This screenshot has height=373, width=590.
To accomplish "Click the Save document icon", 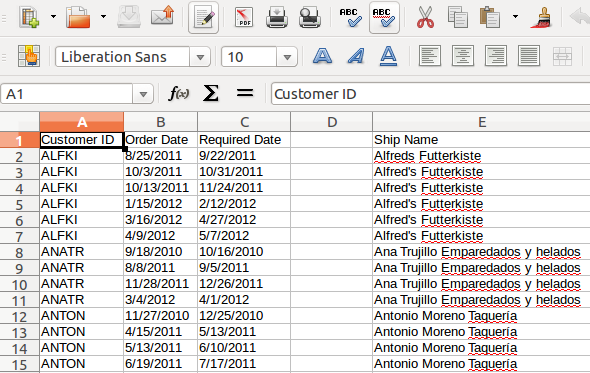I will (x=129, y=17).
